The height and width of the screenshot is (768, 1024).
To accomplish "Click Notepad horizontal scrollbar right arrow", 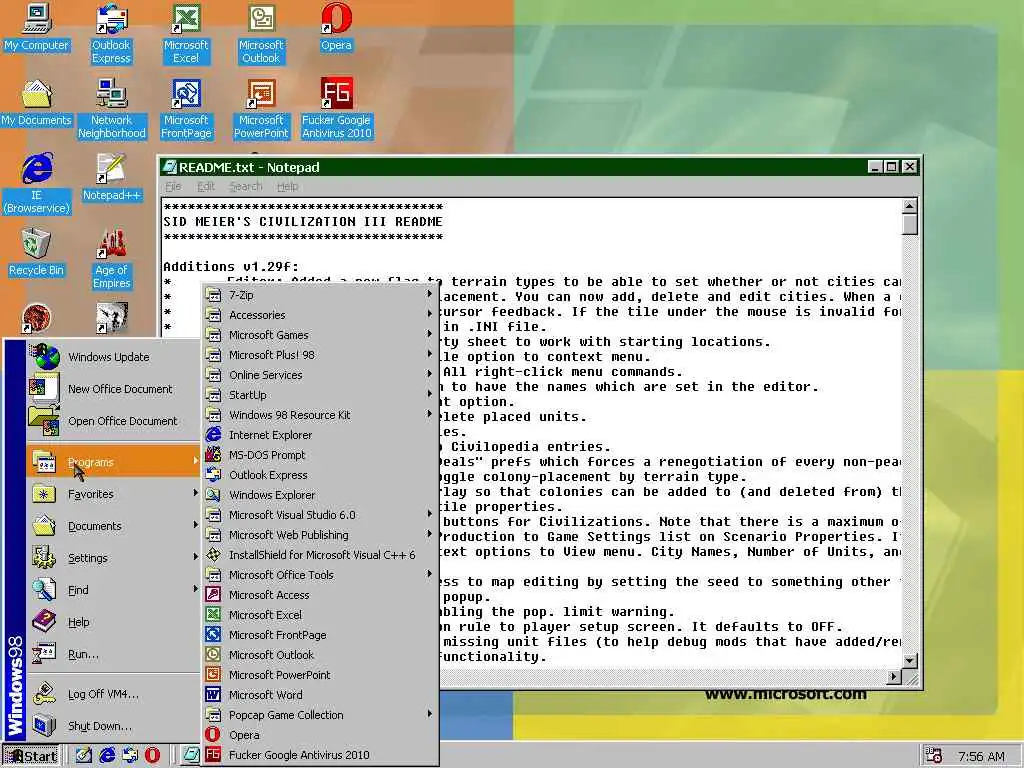I will pyautogui.click(x=894, y=677).
